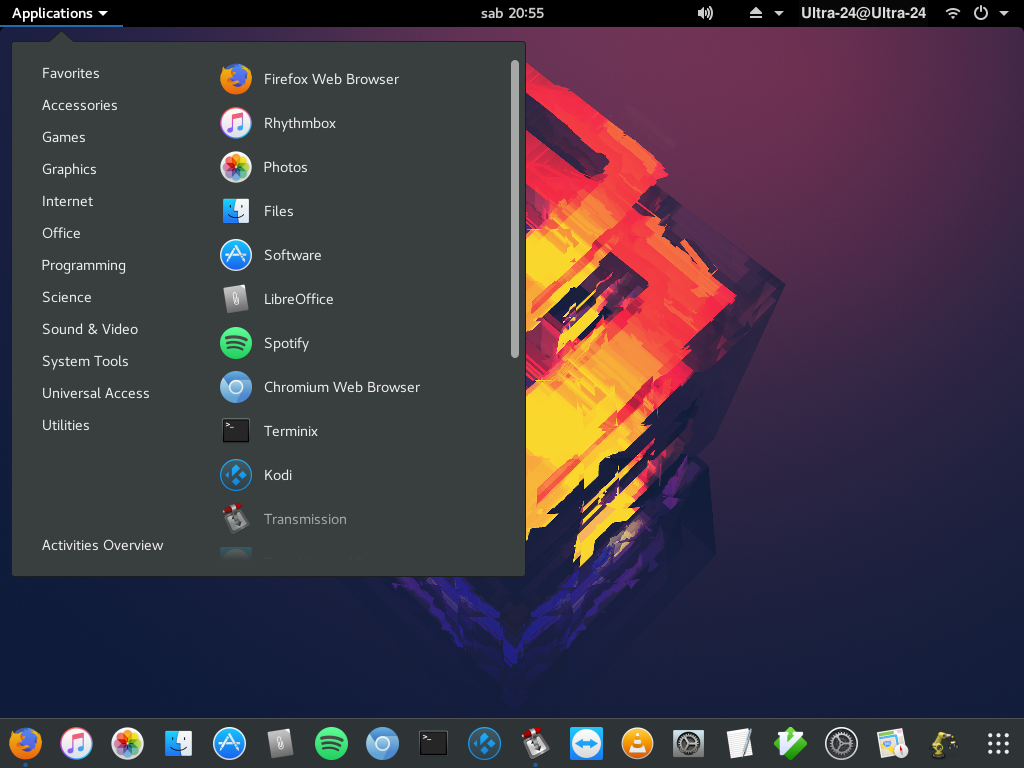Click the round gear settings icon in the dock
The height and width of the screenshot is (768, 1024).
(x=840, y=743)
